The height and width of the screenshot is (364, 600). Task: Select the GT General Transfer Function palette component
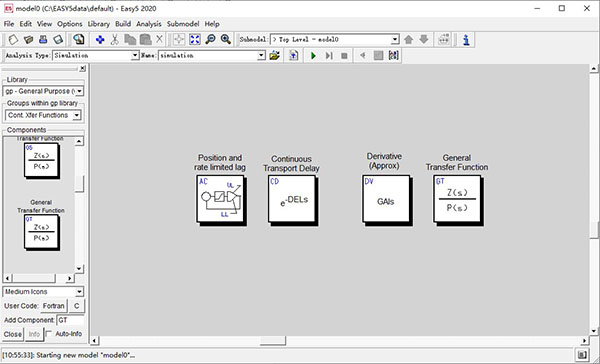coord(41,232)
